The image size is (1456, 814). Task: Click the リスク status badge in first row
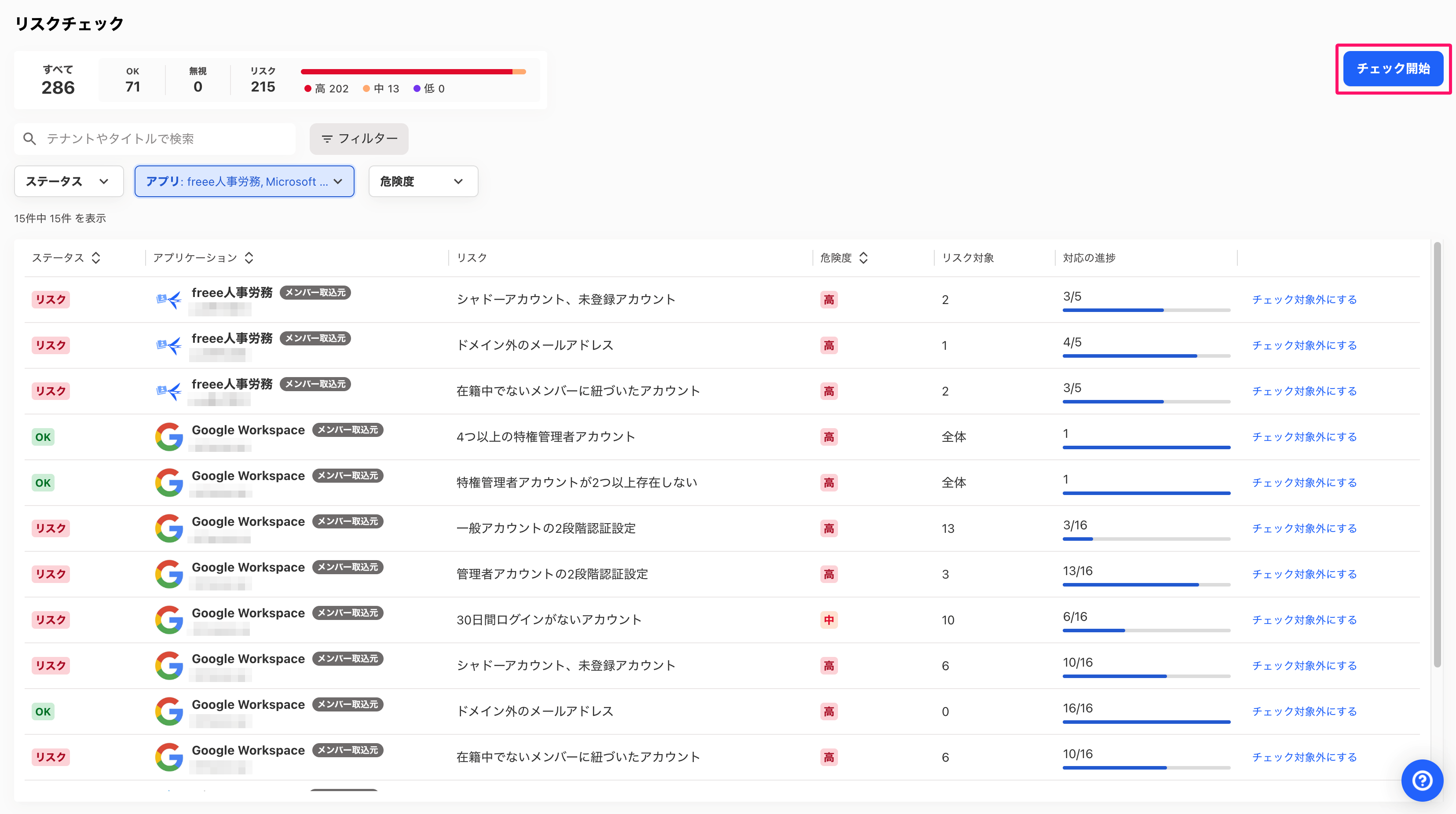tap(50, 300)
